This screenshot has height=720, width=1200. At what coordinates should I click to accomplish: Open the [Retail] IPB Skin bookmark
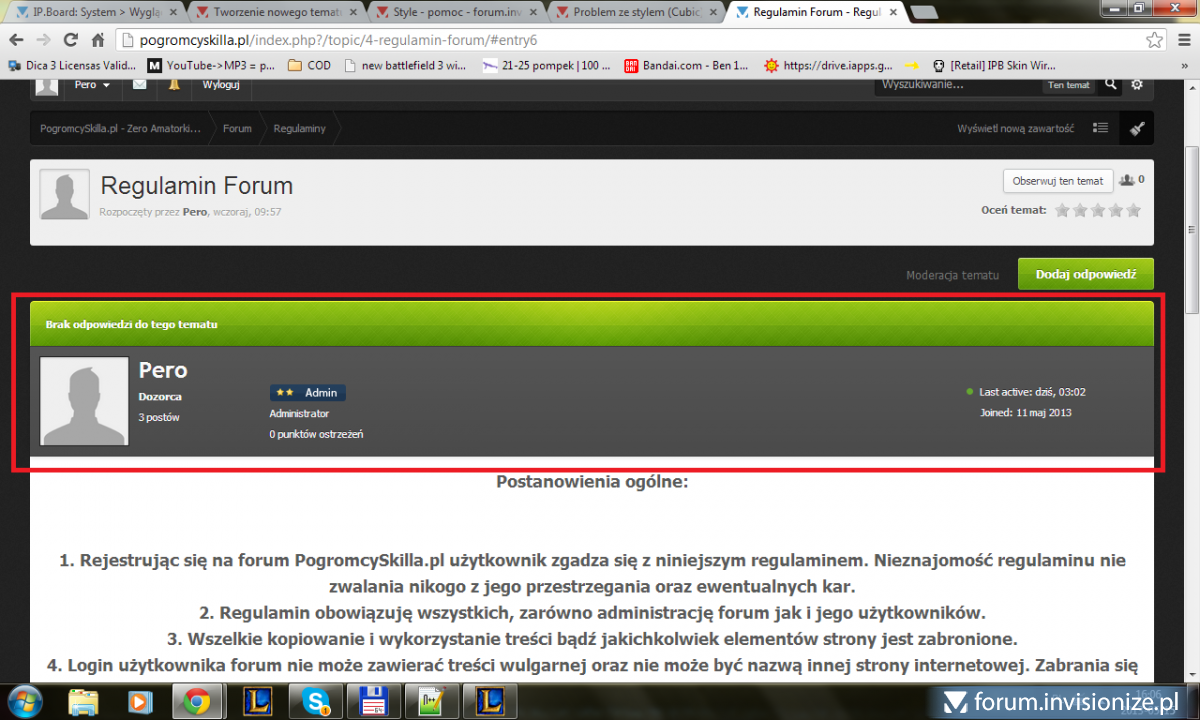994,65
